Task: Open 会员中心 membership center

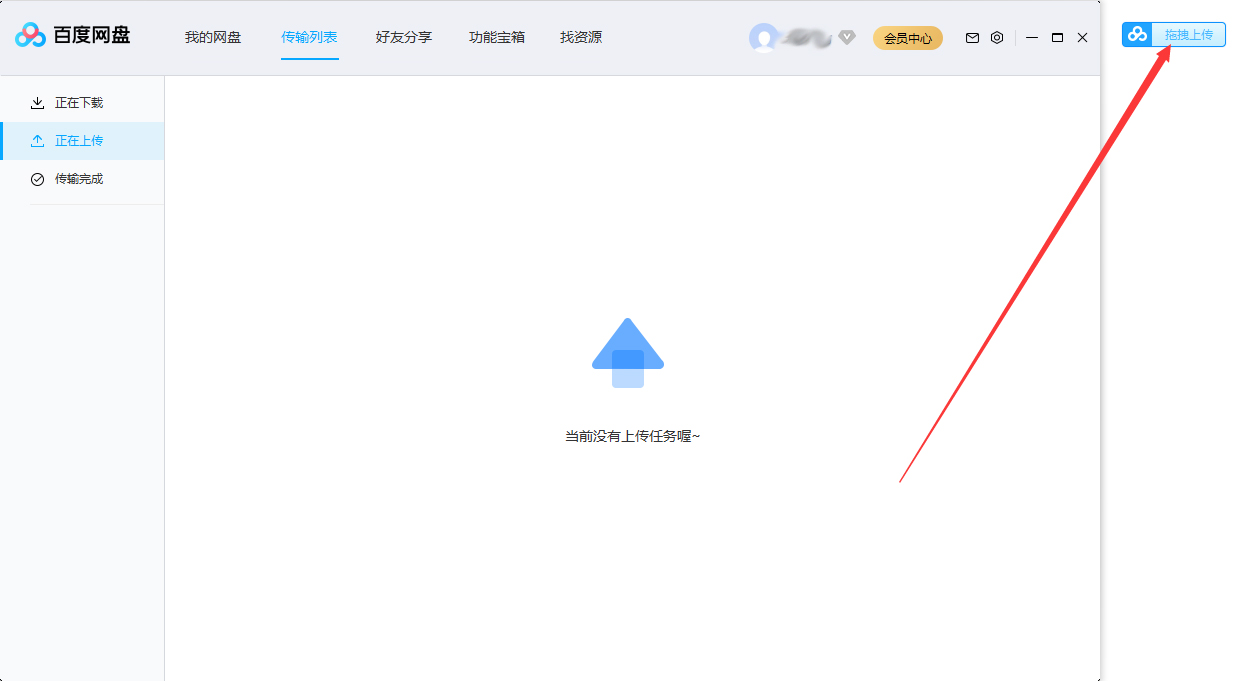Action: pos(907,37)
